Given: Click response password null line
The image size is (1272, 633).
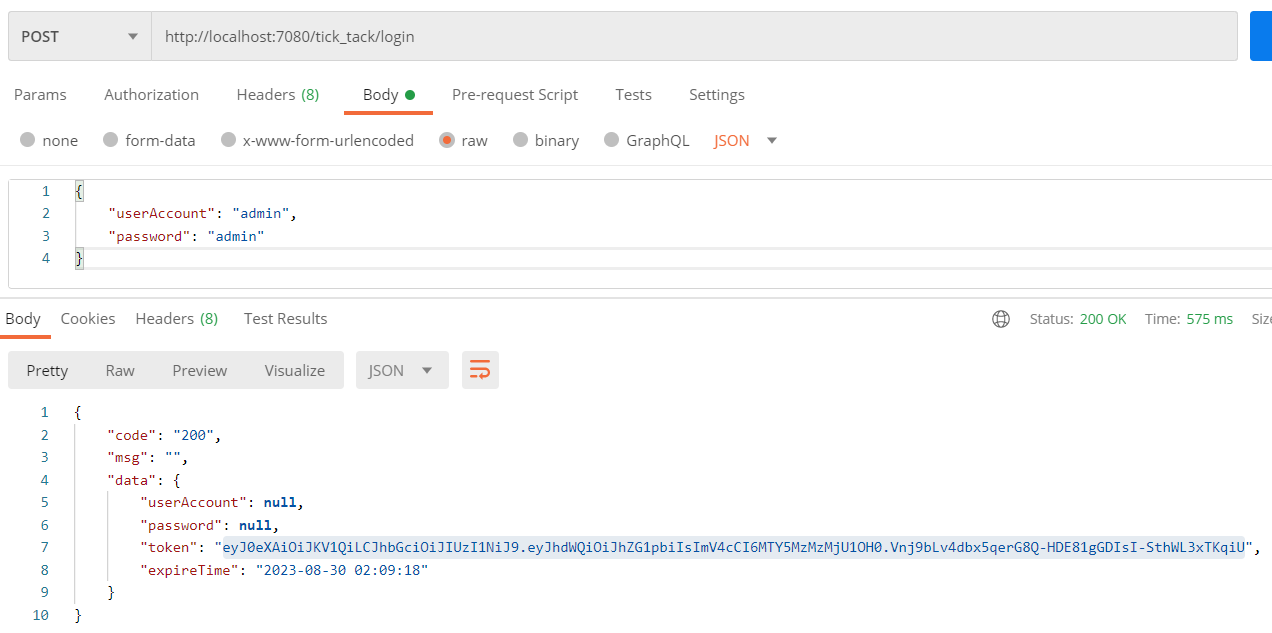Looking at the screenshot, I should [209, 525].
